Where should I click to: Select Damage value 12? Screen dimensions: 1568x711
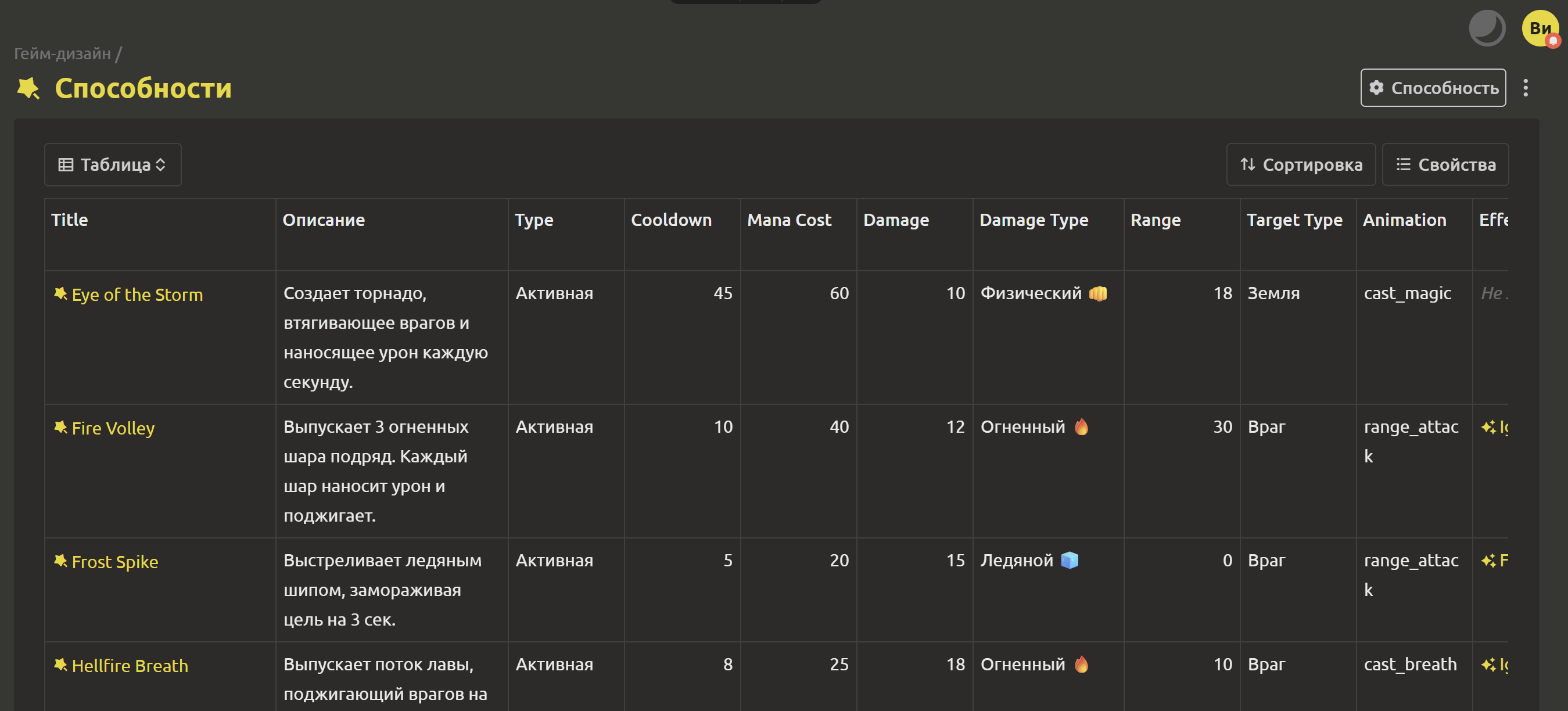tap(955, 427)
